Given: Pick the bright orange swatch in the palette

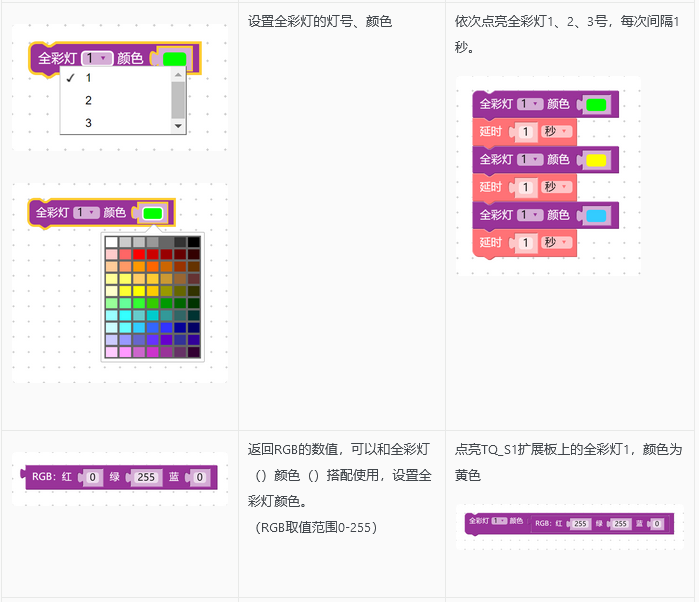Looking at the screenshot, I should (139, 267).
